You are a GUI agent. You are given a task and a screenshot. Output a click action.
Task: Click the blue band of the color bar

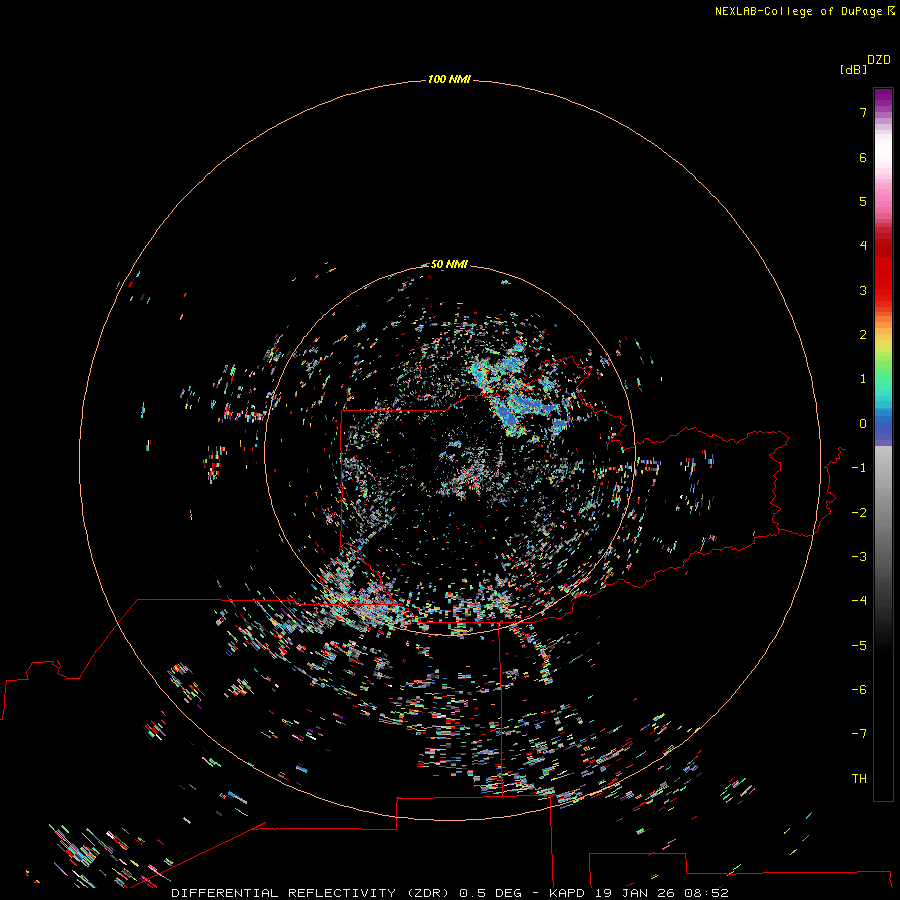pyautogui.click(x=883, y=425)
